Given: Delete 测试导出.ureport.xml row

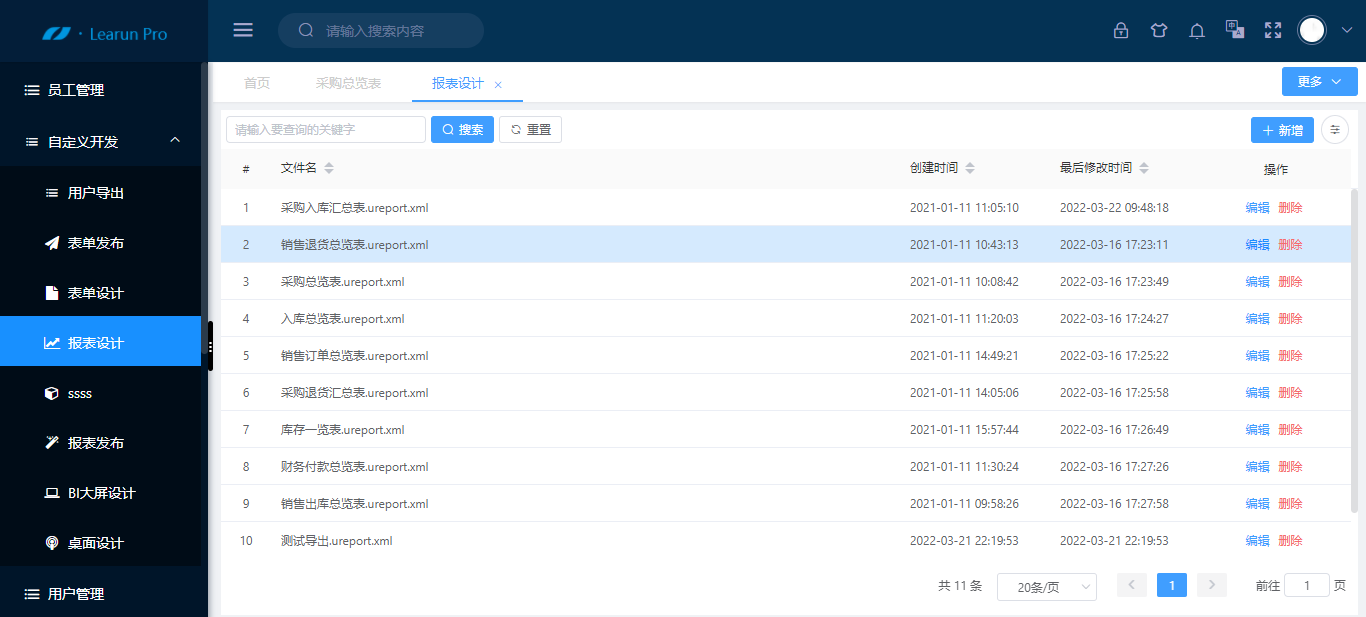Looking at the screenshot, I should pyautogui.click(x=1290, y=541).
